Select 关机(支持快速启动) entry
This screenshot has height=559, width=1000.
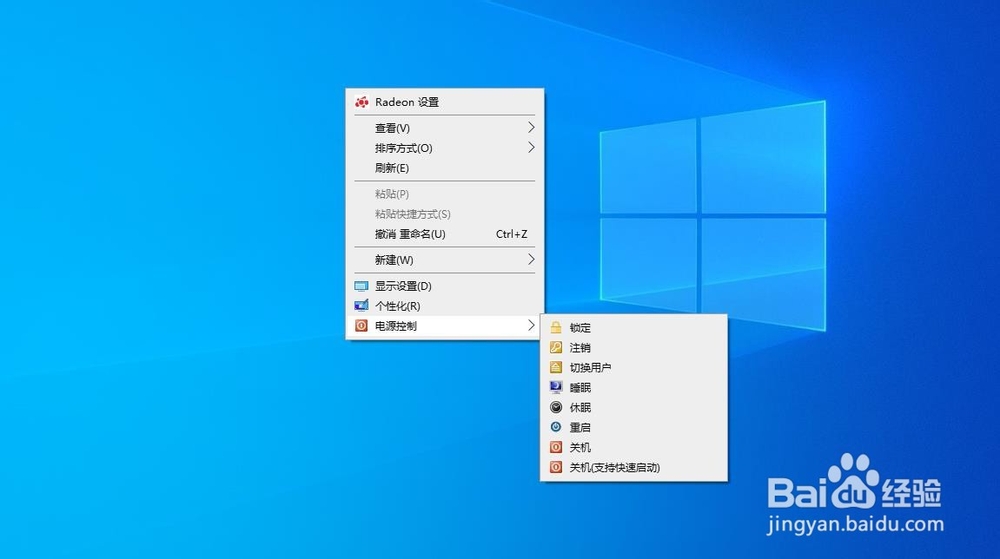pyautogui.click(x=633, y=467)
